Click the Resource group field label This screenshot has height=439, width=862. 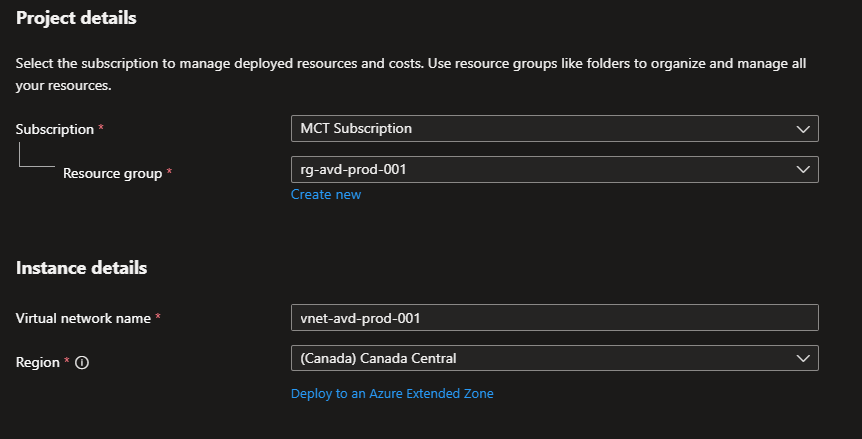(112, 173)
